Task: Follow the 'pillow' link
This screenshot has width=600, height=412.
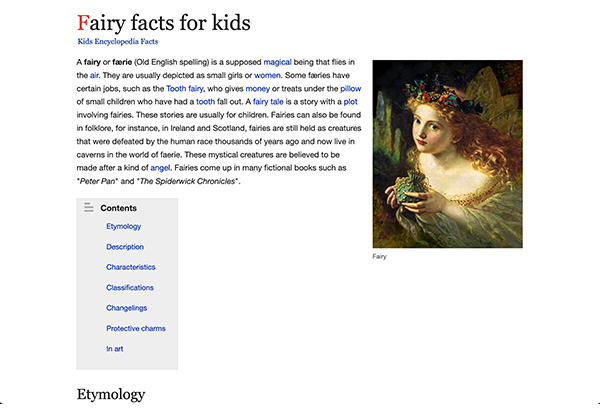Action: (351, 89)
